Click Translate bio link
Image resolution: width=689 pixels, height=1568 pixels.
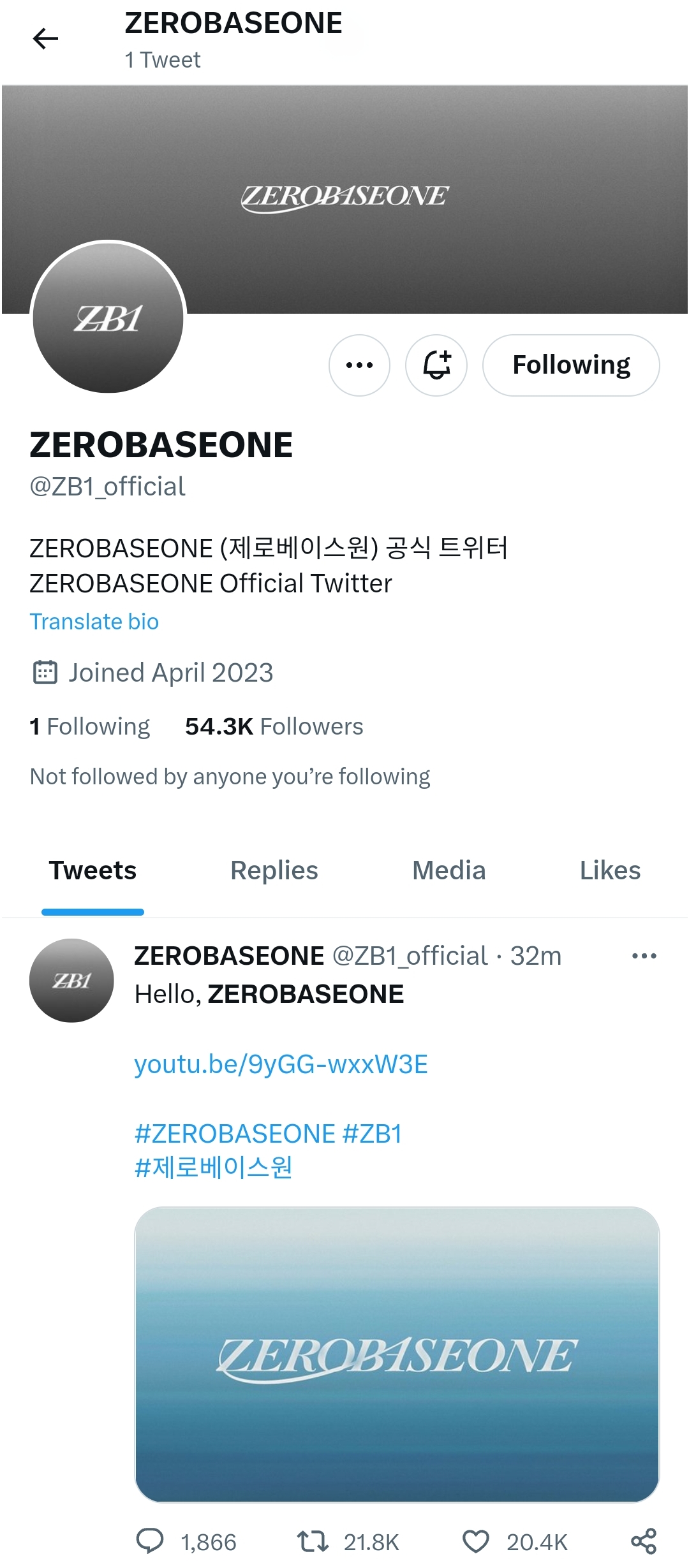[x=94, y=621]
